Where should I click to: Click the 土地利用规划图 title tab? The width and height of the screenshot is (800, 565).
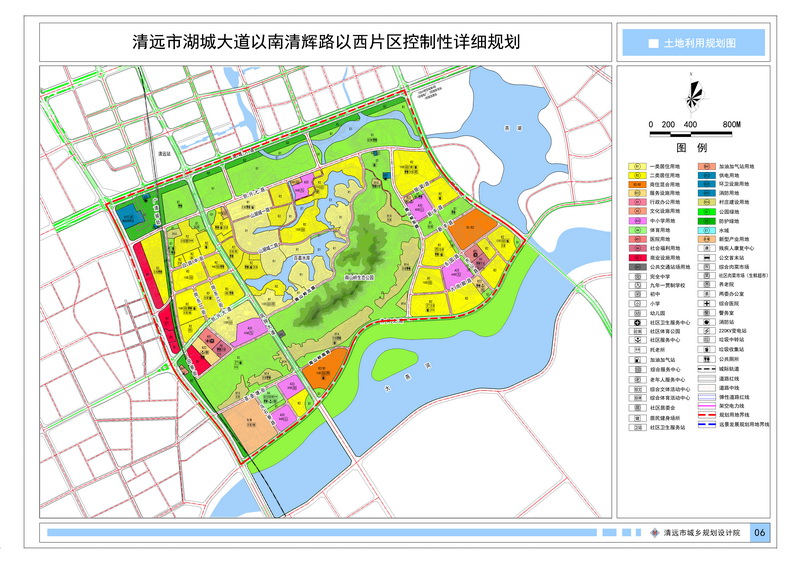[x=692, y=44]
